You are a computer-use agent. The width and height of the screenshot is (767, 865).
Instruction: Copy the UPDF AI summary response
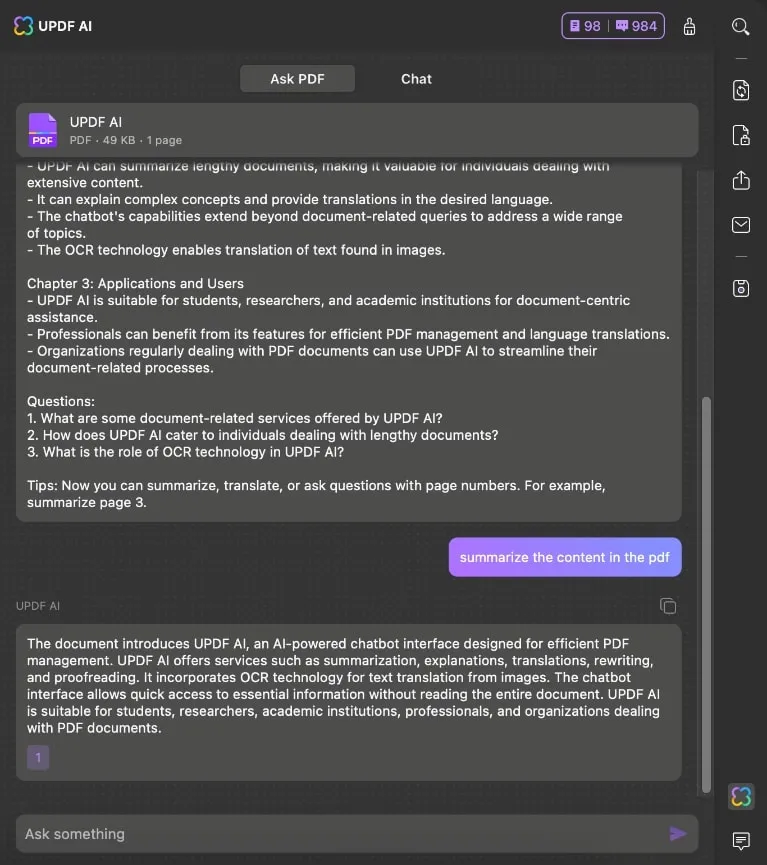pos(668,606)
